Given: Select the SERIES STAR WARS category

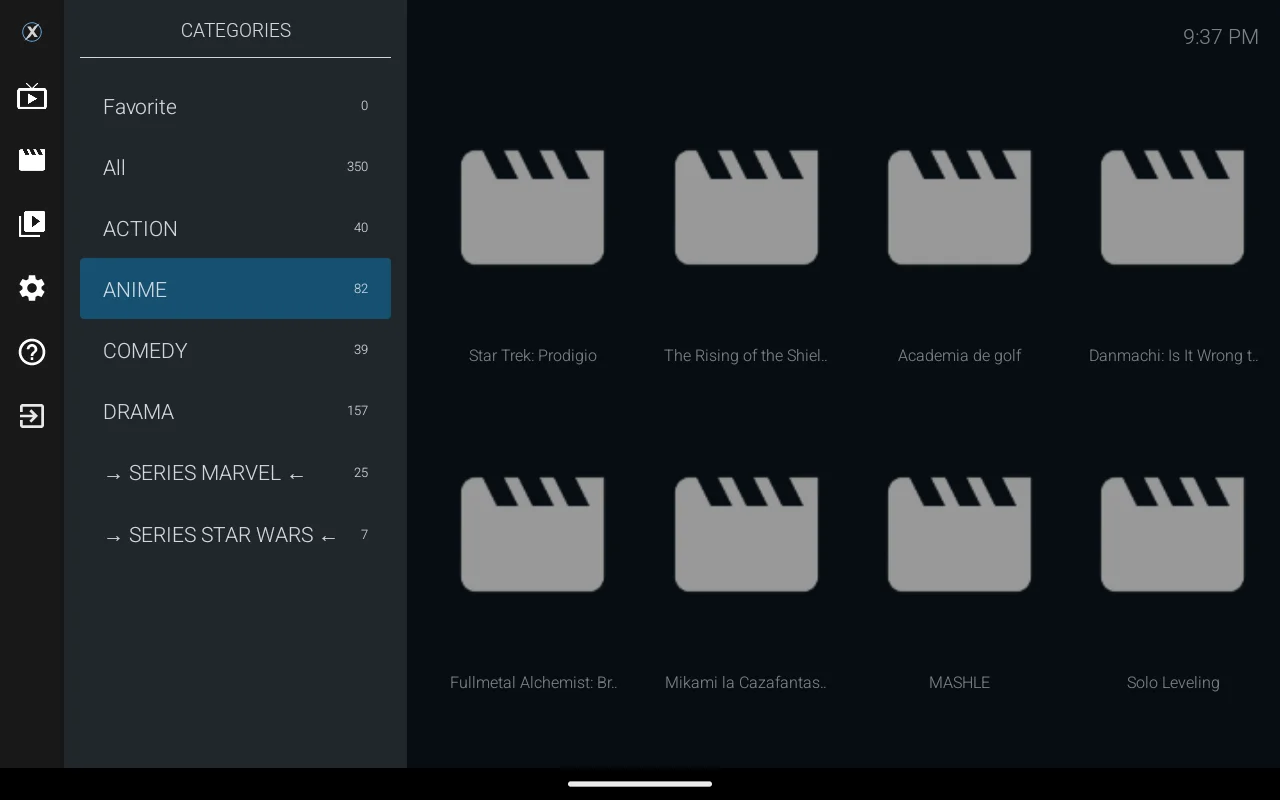Looking at the screenshot, I should 235,535.
